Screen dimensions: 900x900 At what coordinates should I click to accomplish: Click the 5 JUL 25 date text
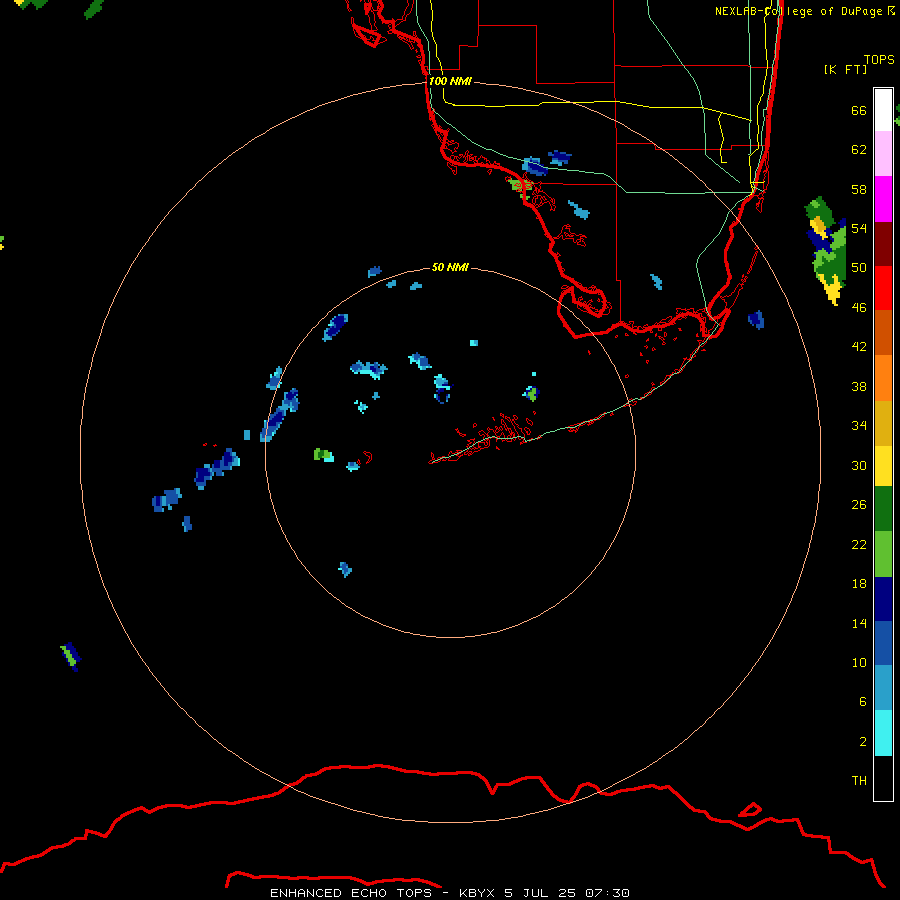pos(540,893)
